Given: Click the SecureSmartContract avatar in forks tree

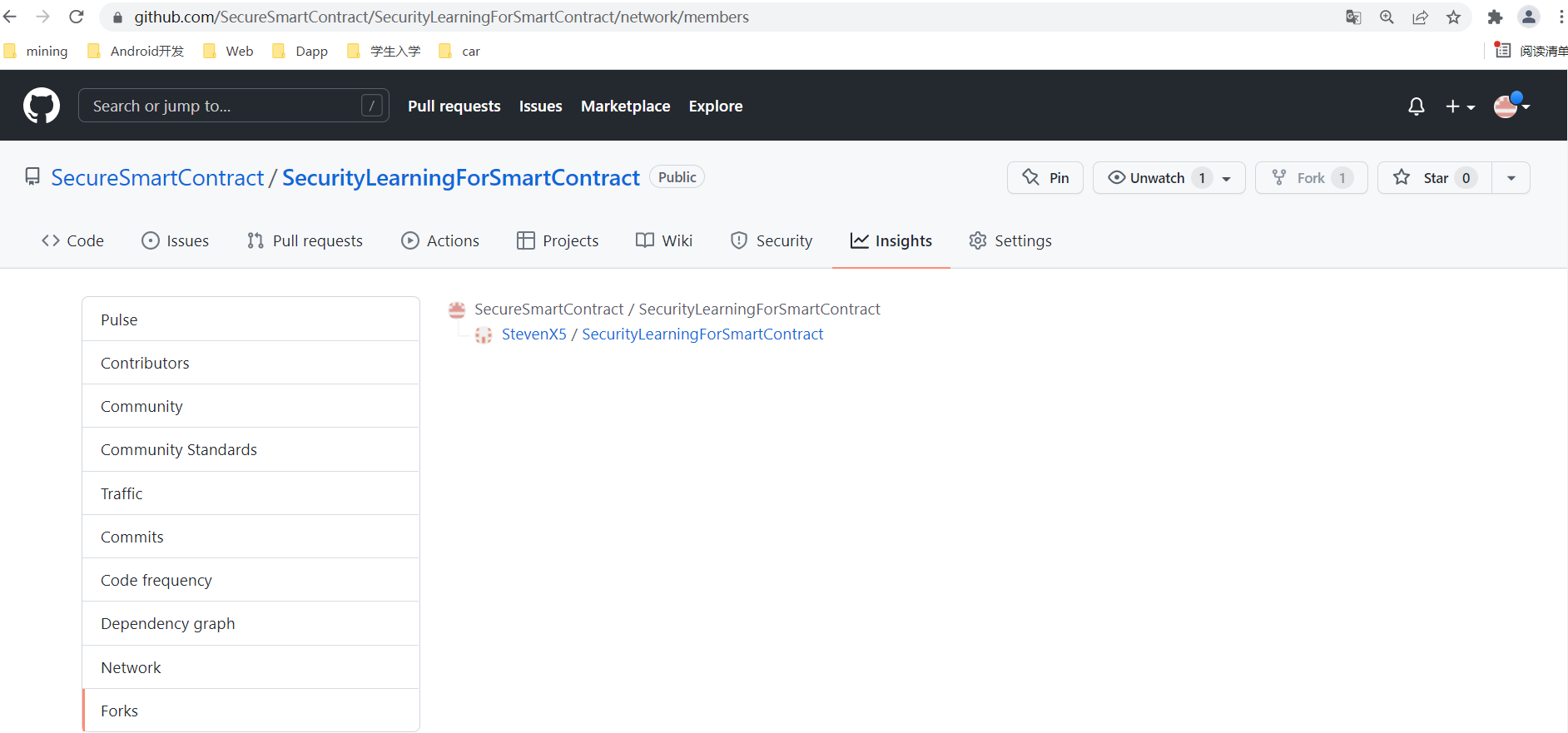Looking at the screenshot, I should 457,310.
